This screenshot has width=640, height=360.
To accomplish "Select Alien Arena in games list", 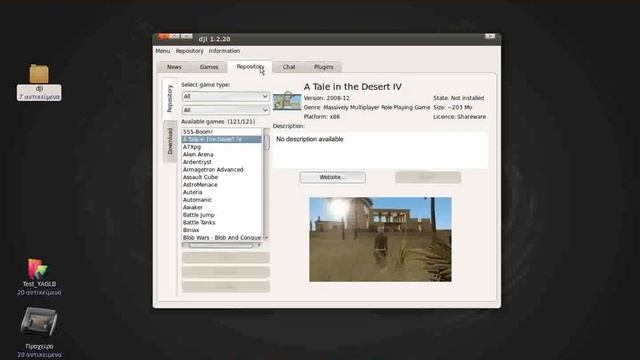I will (x=222, y=154).
